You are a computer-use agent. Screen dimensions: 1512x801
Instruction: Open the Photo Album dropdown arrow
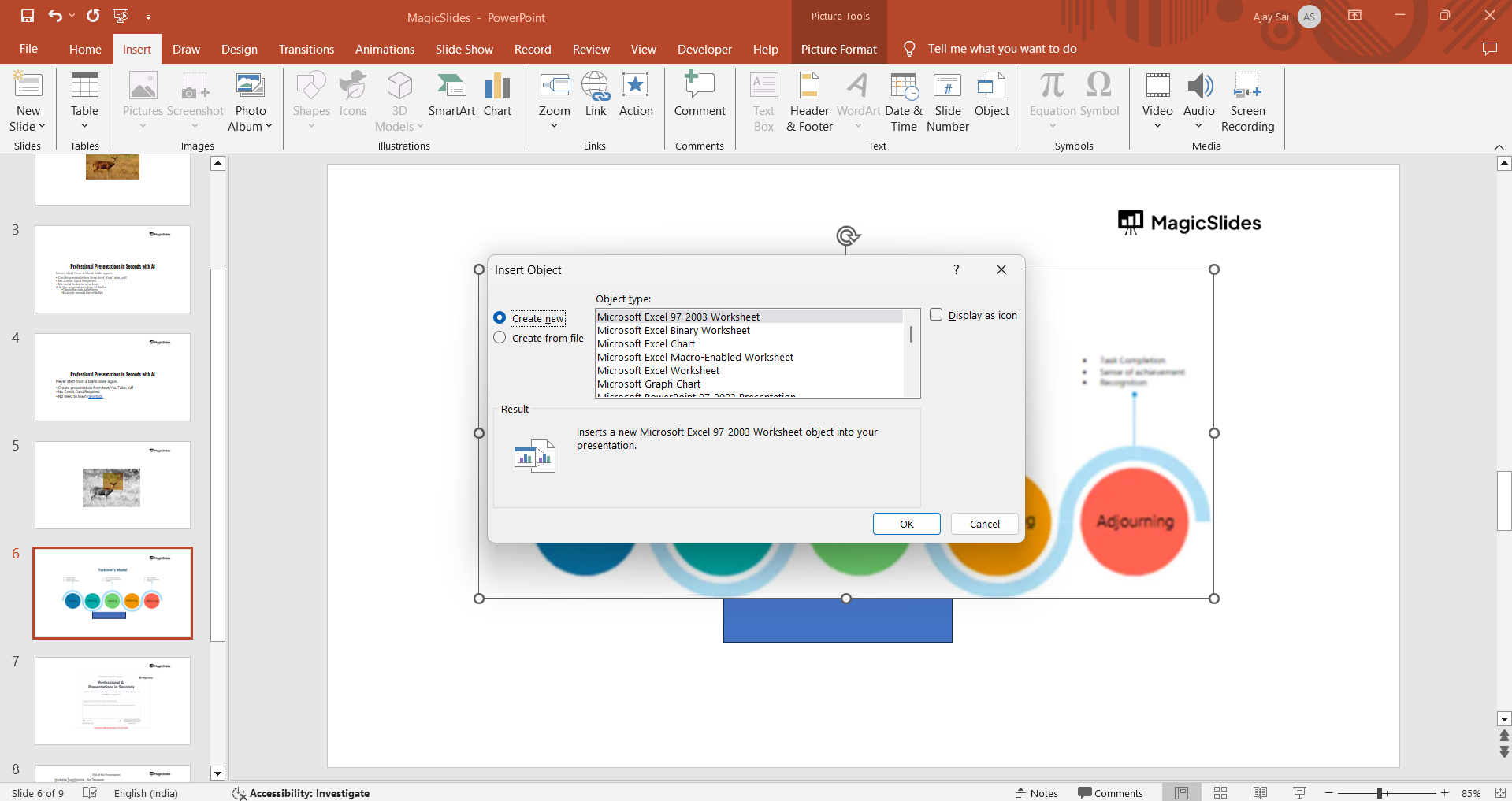[269, 127]
